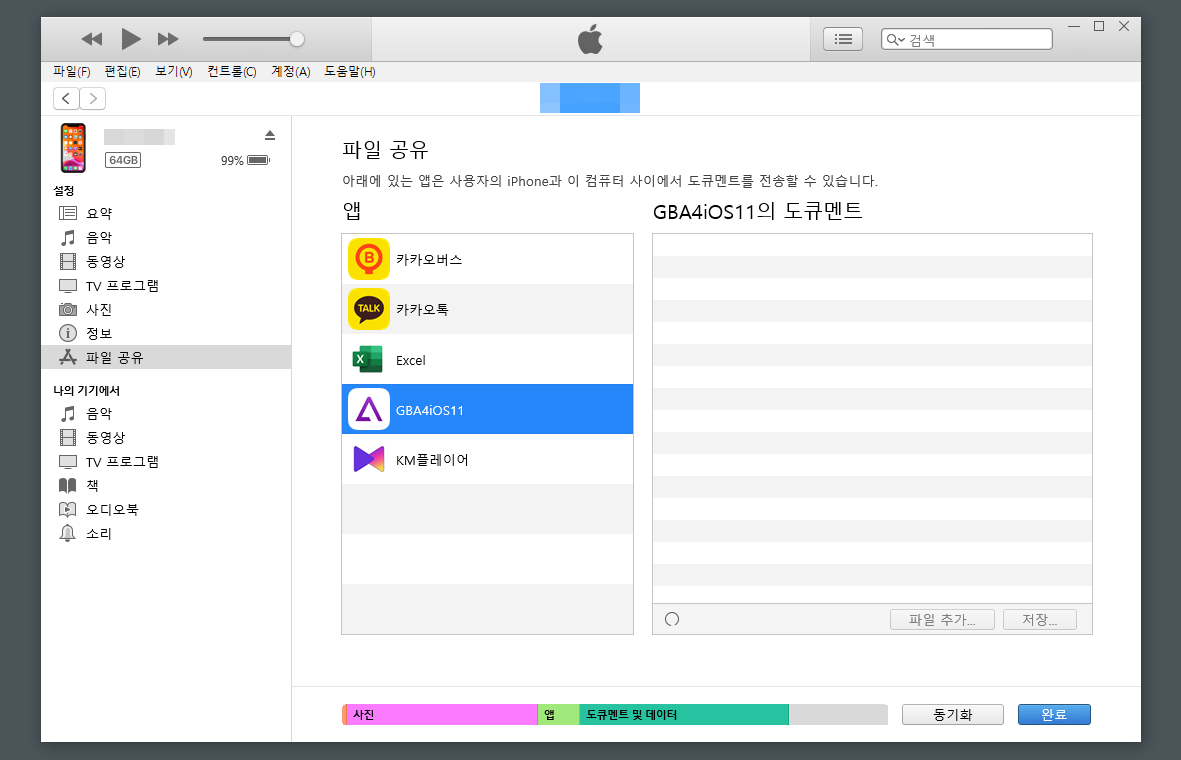The width and height of the screenshot is (1181, 760).
Task: Click the 완료 button
Action: [x=1054, y=714]
